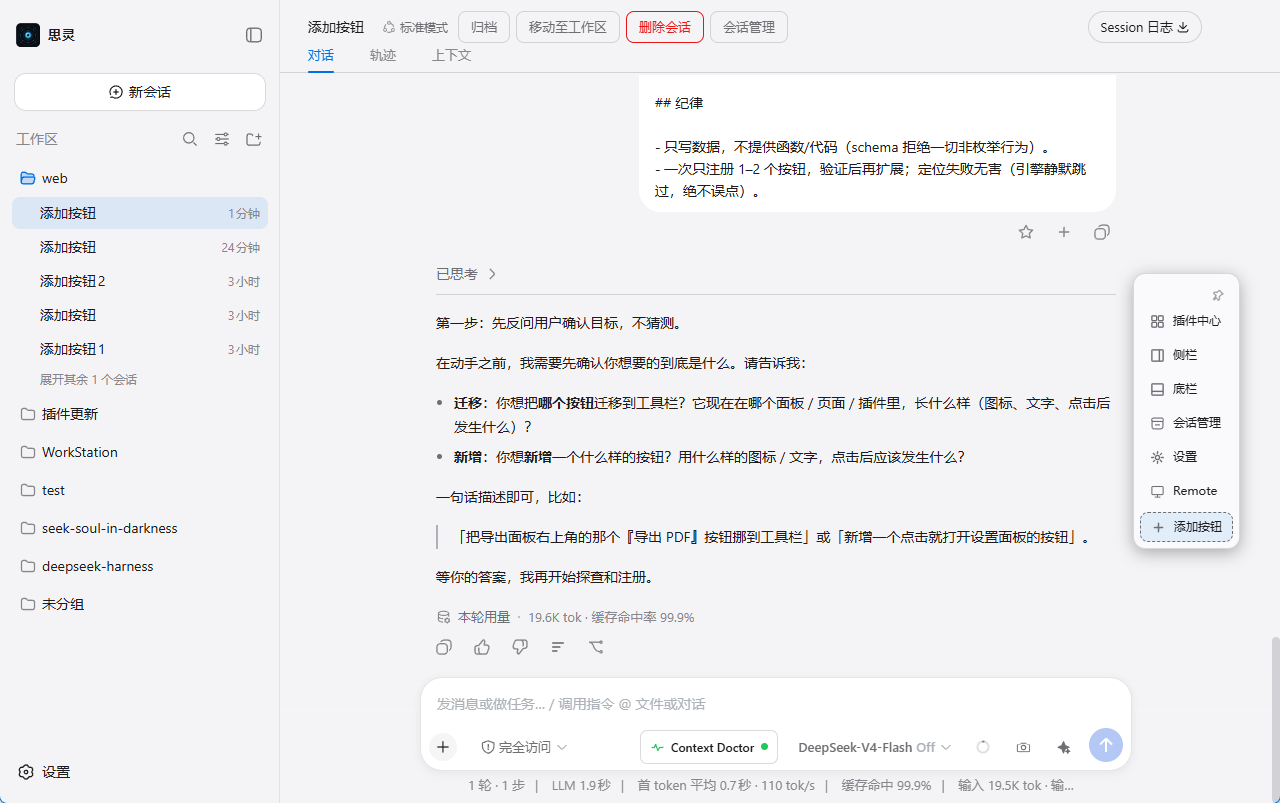Open workspace filter settings sliders icon

222,139
